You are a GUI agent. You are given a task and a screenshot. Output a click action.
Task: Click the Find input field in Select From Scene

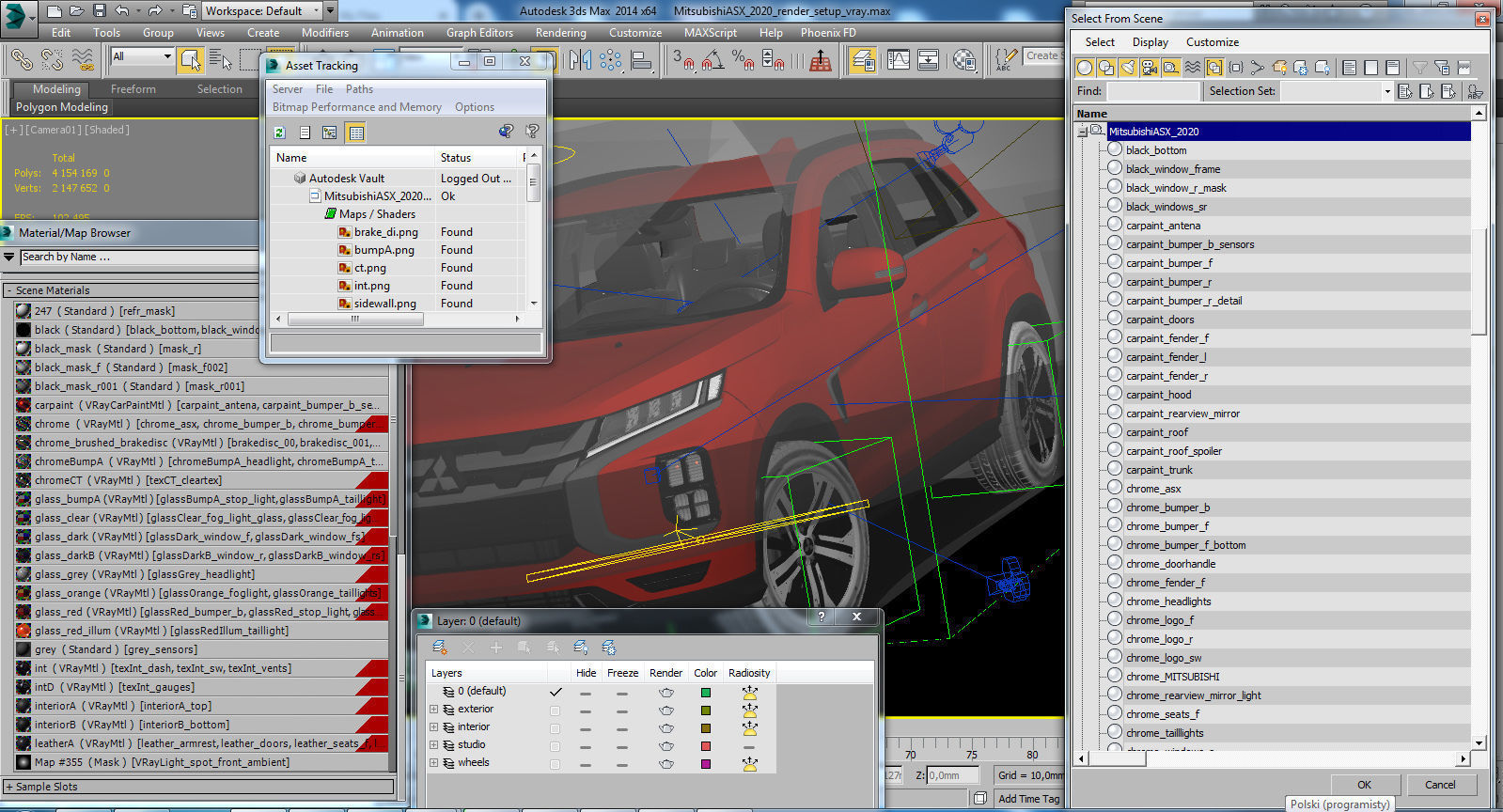pyautogui.click(x=1153, y=91)
